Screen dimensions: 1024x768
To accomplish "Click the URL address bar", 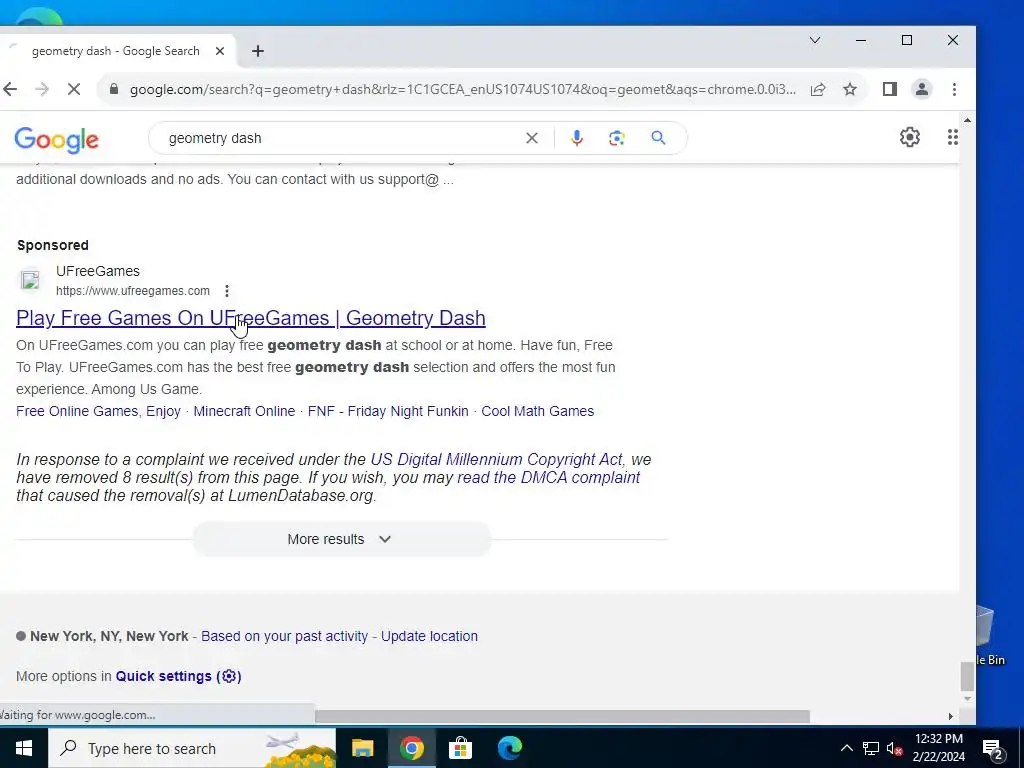I will tap(462, 89).
